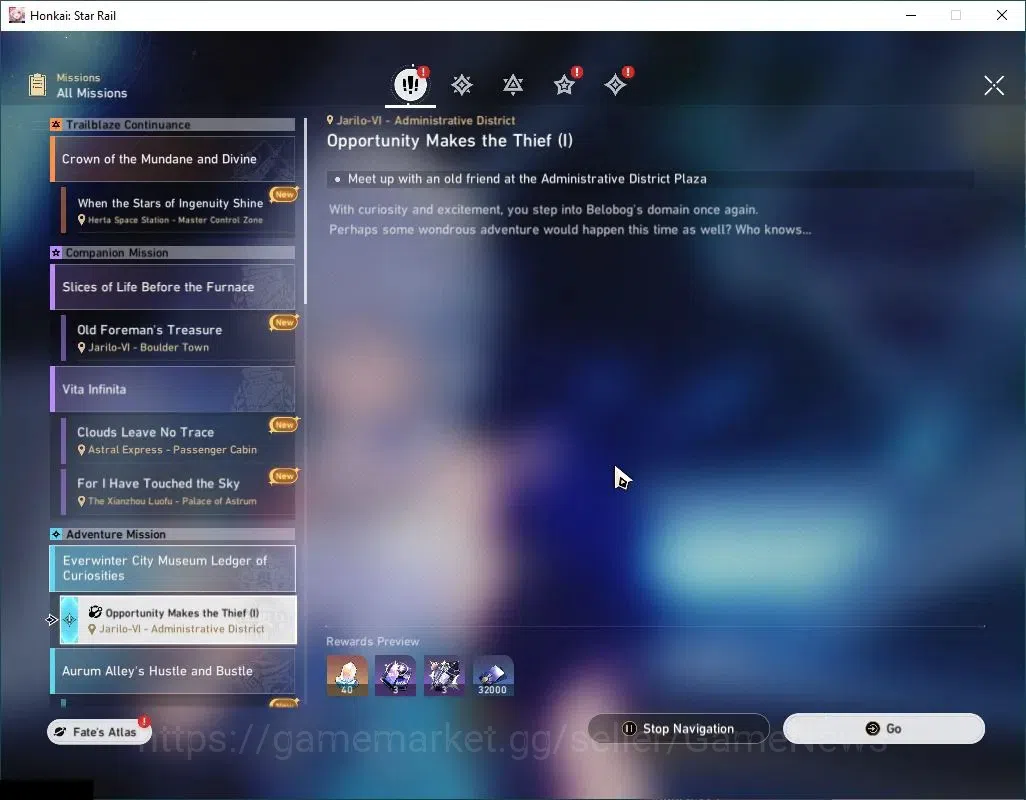Select Opportunity Makes the Thief (I) entry
1026x800 pixels.
[x=178, y=619]
